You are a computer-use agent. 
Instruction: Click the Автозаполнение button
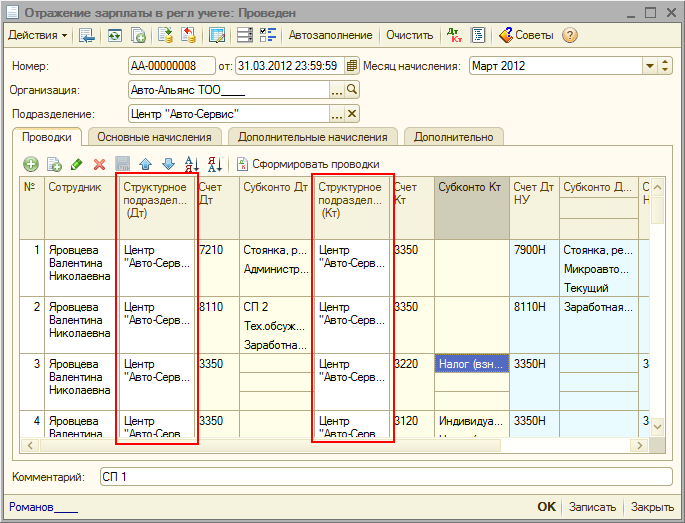point(330,35)
